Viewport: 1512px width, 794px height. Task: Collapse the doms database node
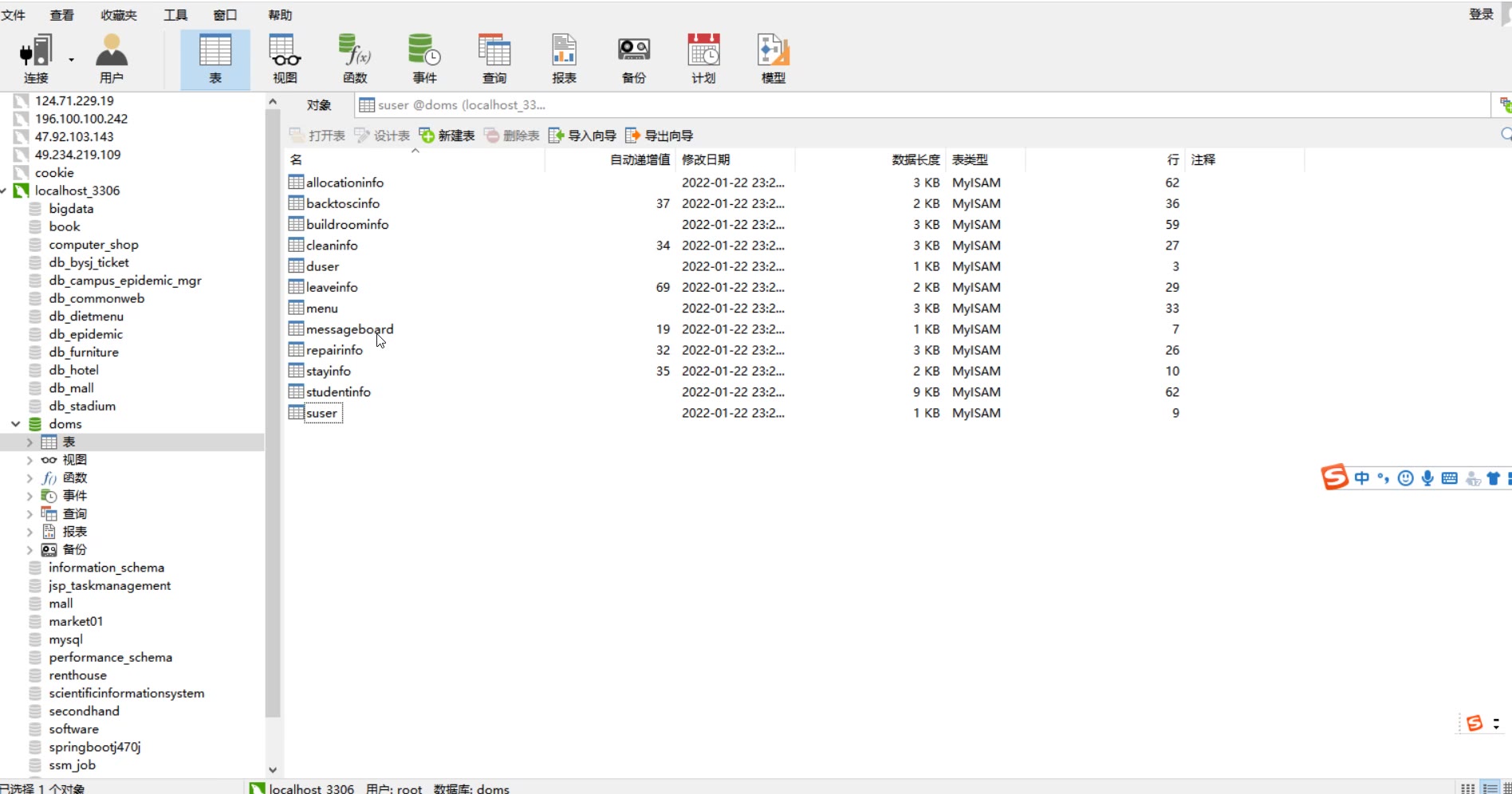tap(15, 424)
